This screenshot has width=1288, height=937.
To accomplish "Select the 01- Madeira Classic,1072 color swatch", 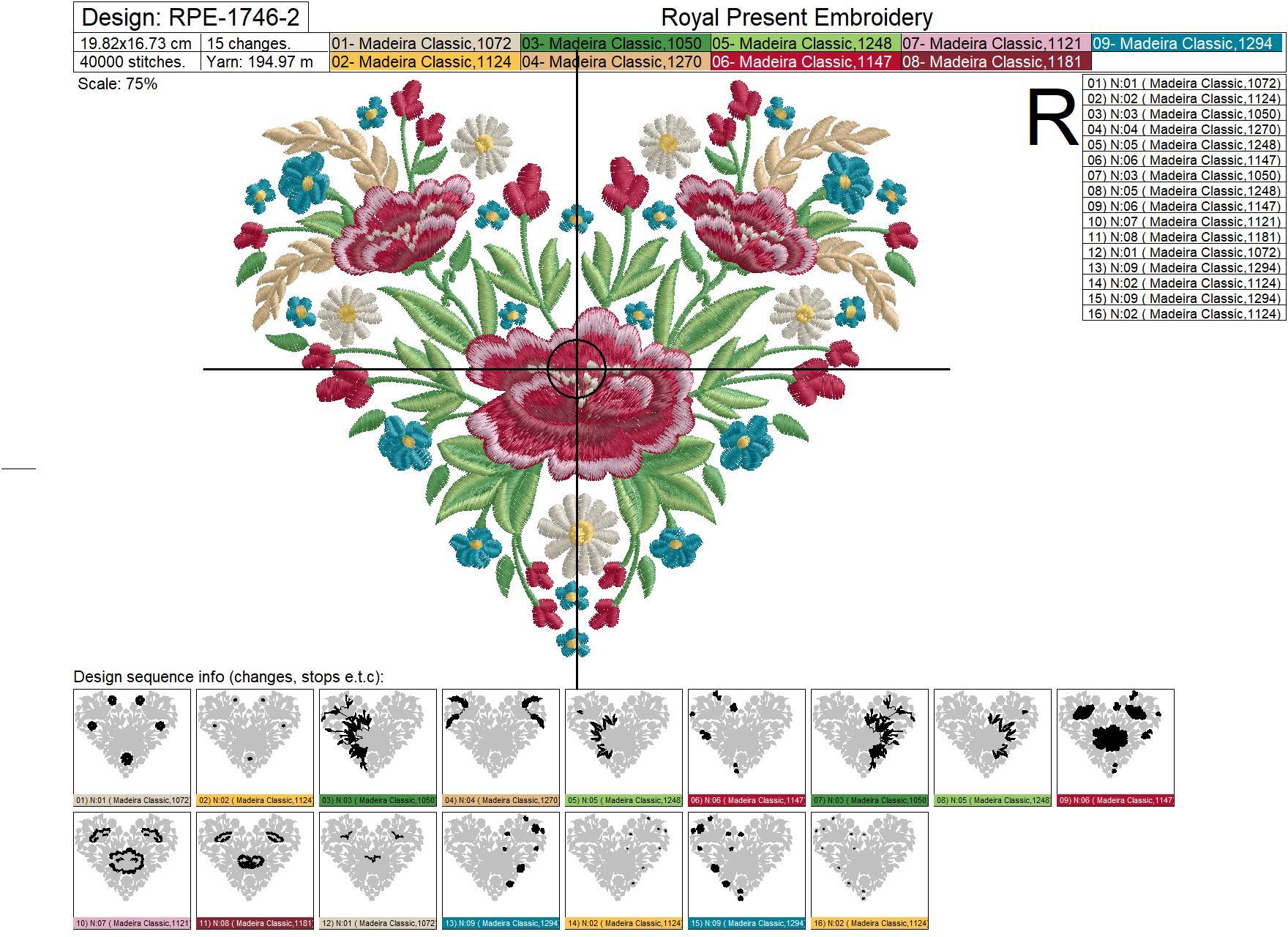I will (424, 43).
